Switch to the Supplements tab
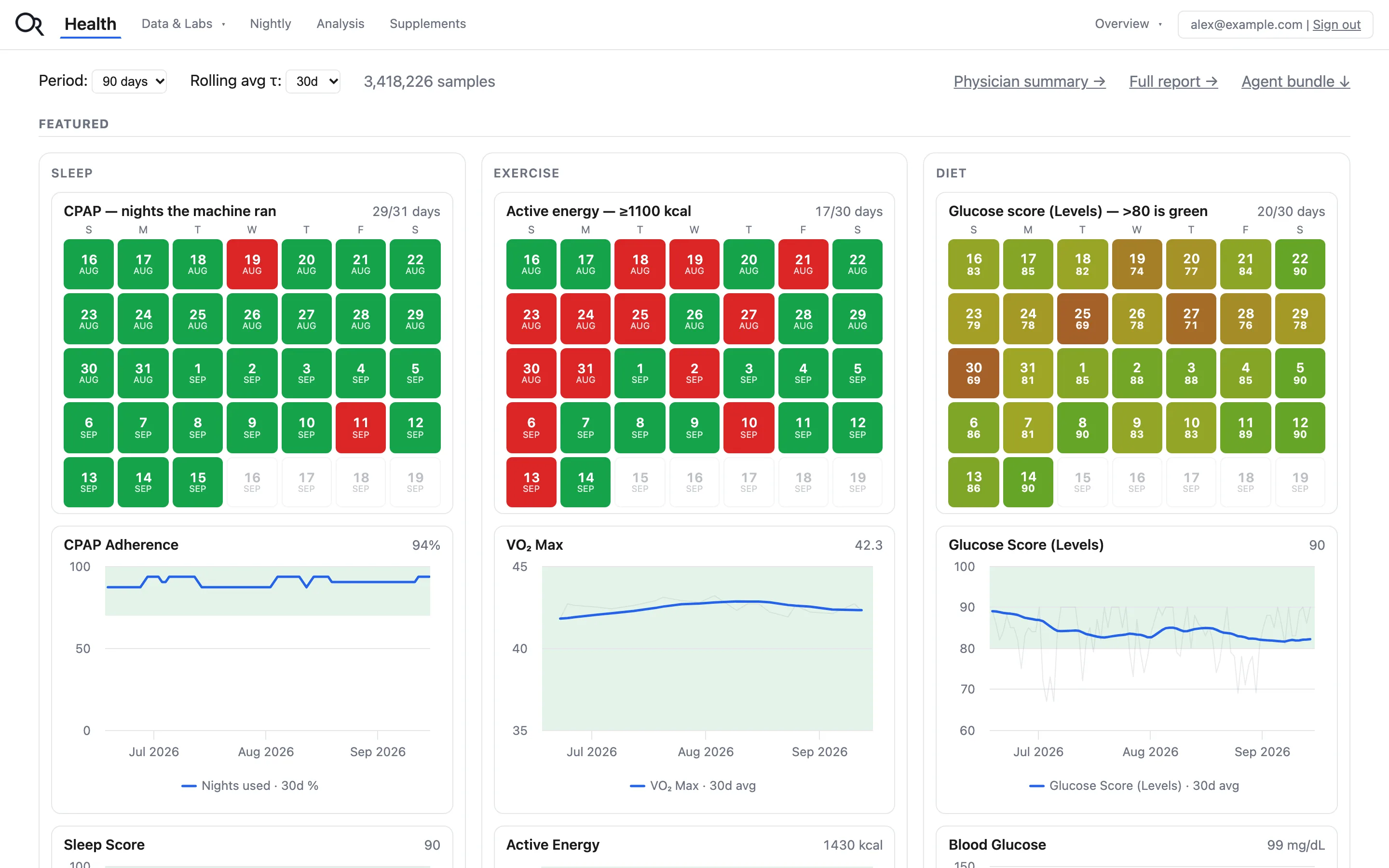Image resolution: width=1389 pixels, height=868 pixels. 428,24
